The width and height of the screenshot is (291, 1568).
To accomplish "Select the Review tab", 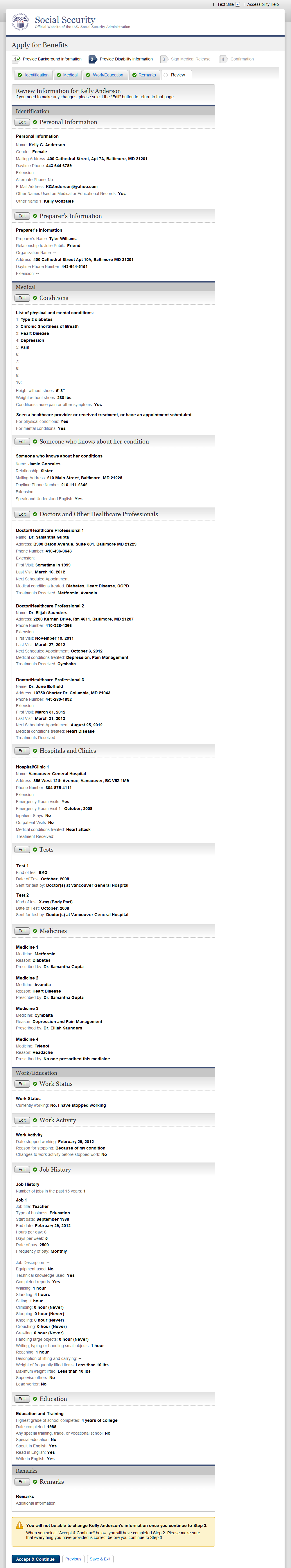I will click(x=177, y=75).
